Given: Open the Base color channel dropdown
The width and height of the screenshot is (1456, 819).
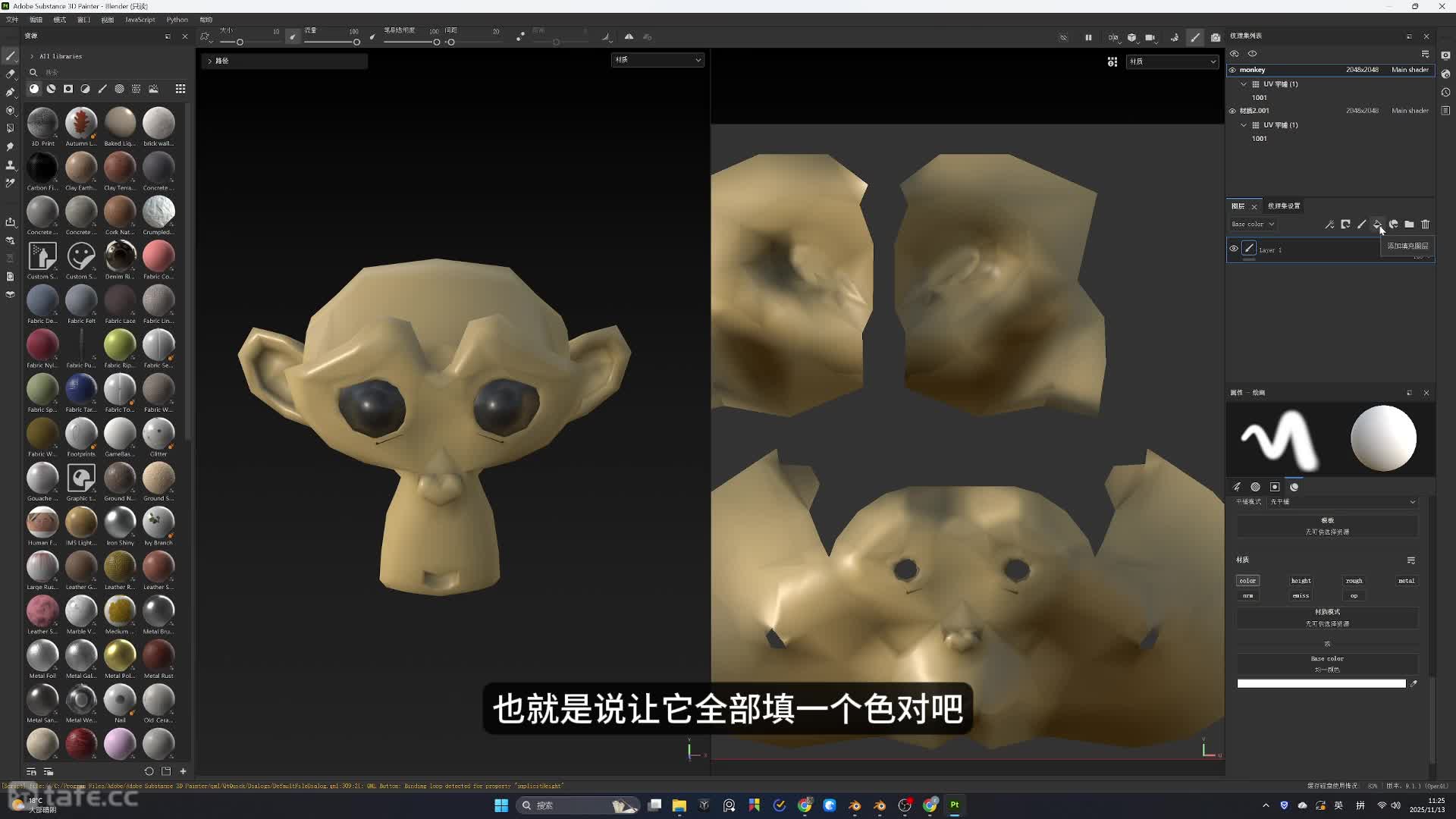Looking at the screenshot, I should (x=1253, y=224).
